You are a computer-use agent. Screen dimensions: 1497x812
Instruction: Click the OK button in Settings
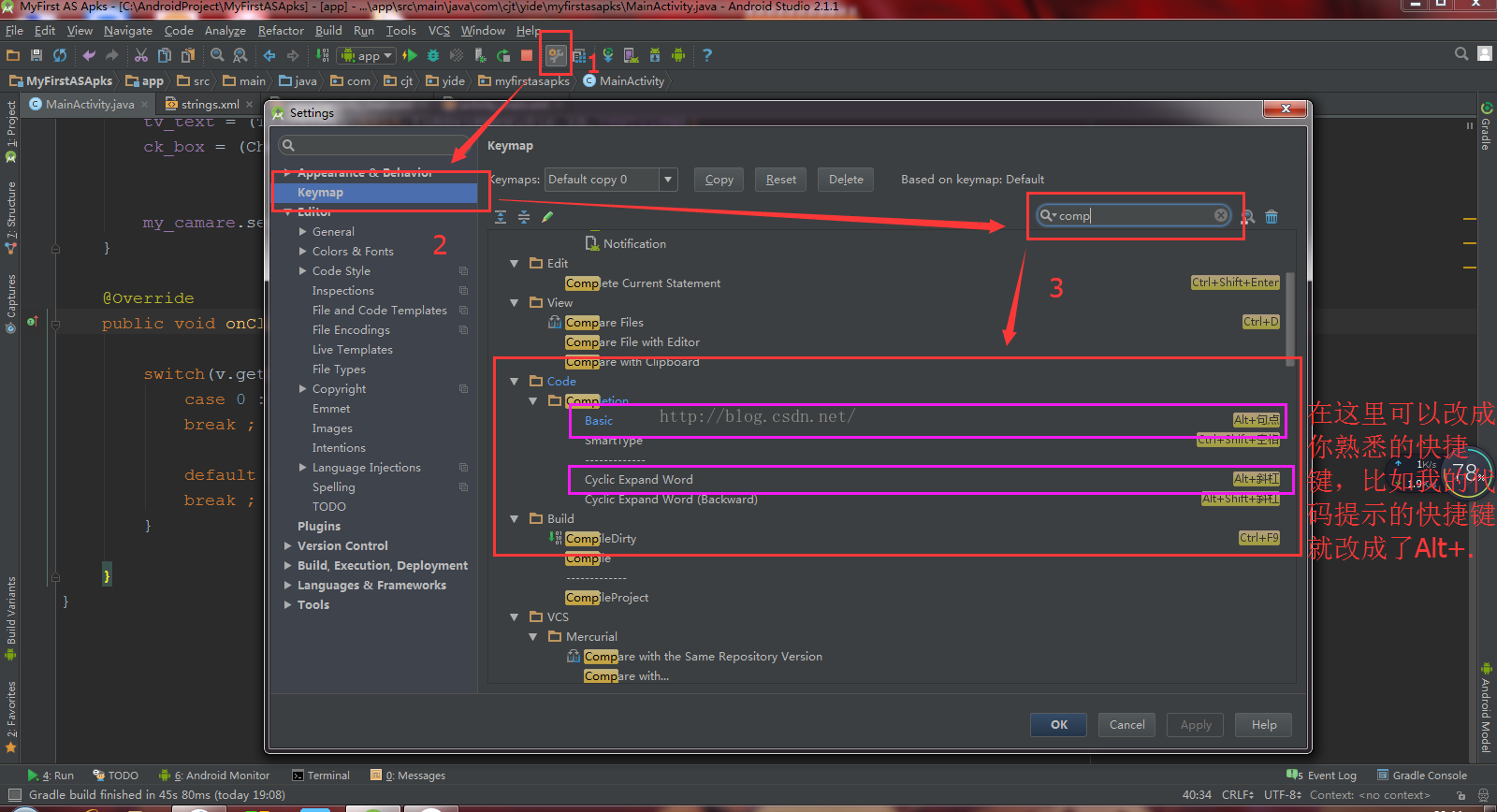coord(1059,725)
